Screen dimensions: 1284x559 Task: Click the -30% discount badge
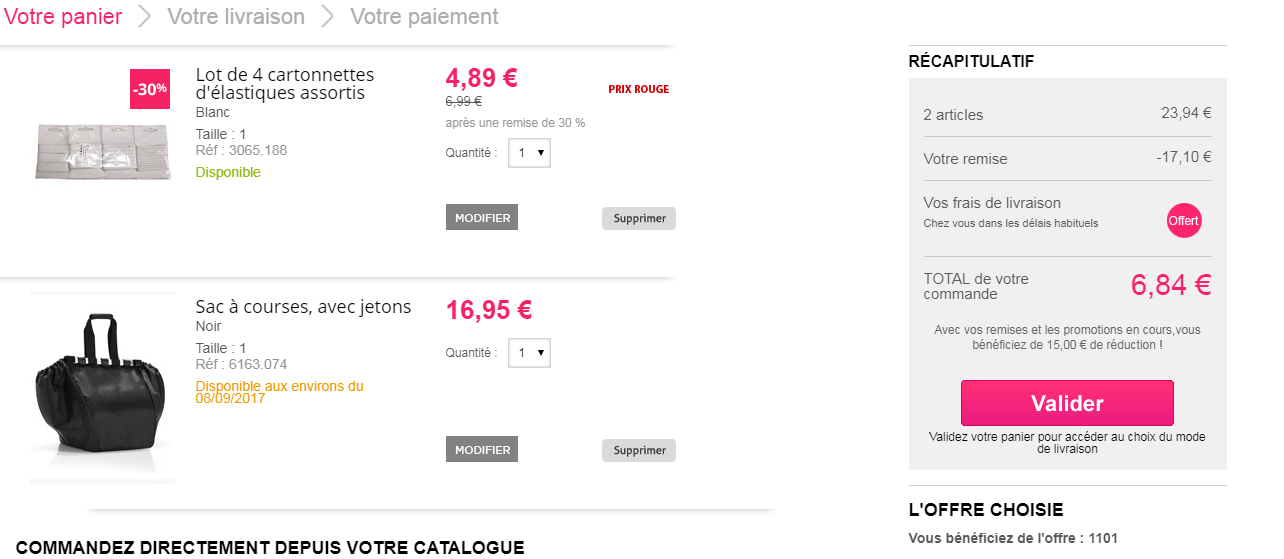tap(150, 89)
